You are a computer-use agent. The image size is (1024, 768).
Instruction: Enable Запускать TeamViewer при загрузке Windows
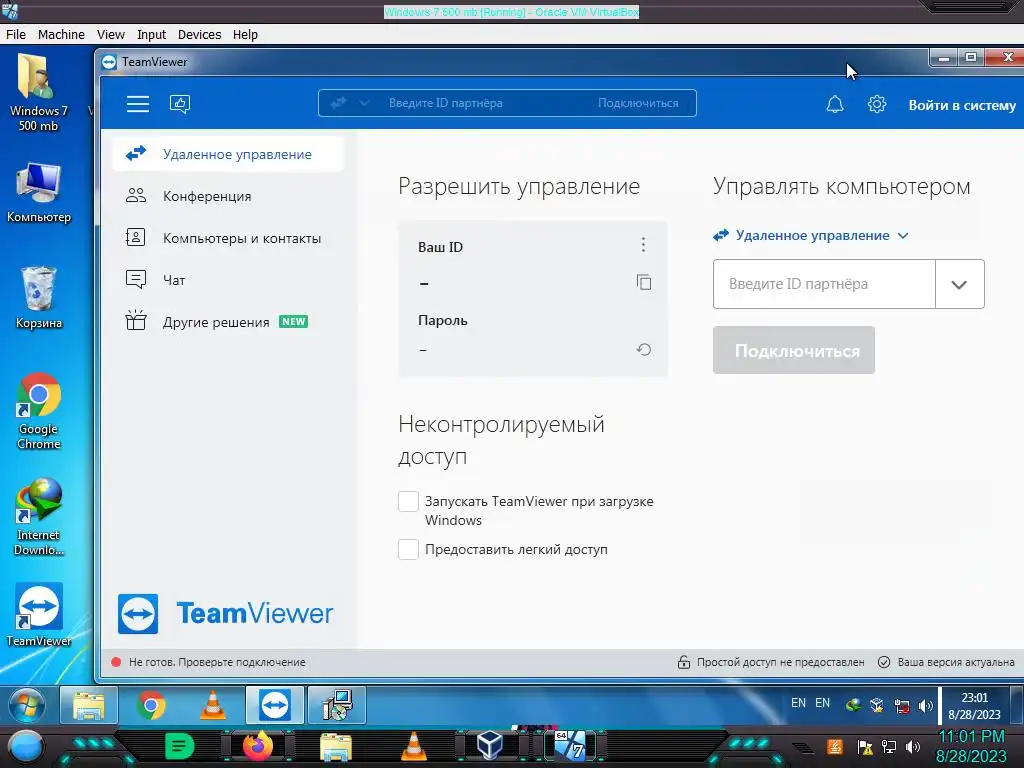408,502
